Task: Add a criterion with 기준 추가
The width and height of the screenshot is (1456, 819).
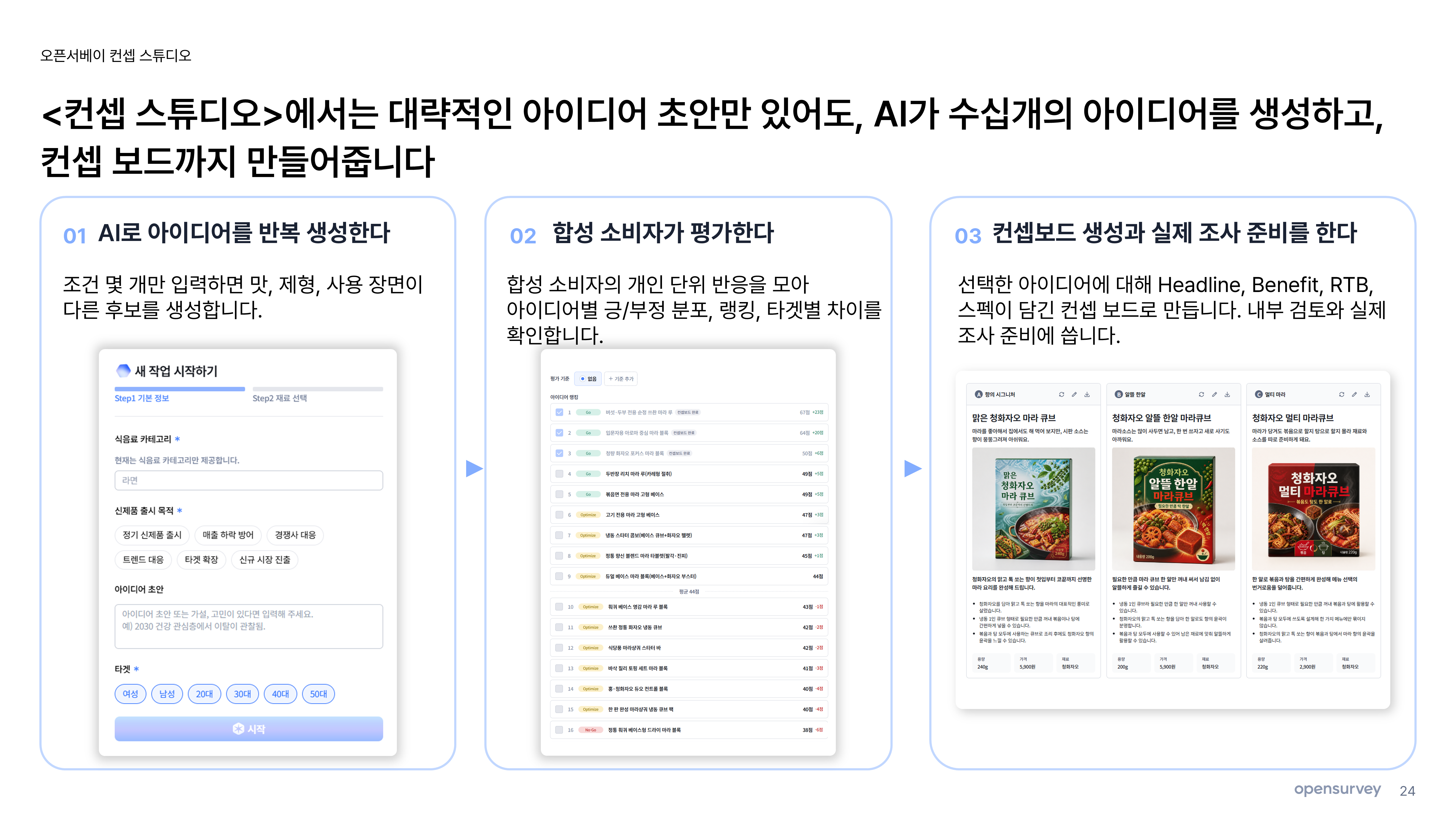Action: point(621,379)
